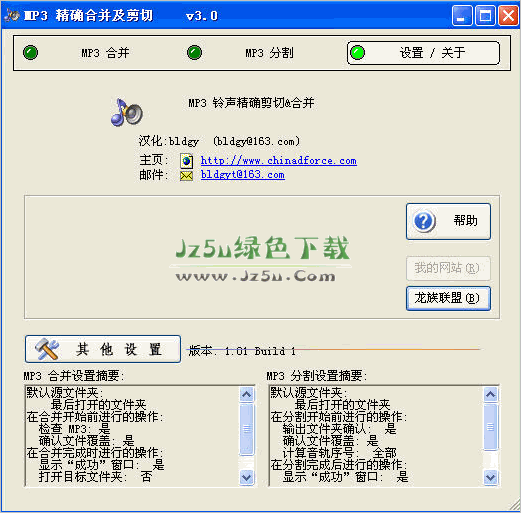Open help with the 帮助 button
Image resolution: width=521 pixels, height=513 pixels.
(x=448, y=221)
